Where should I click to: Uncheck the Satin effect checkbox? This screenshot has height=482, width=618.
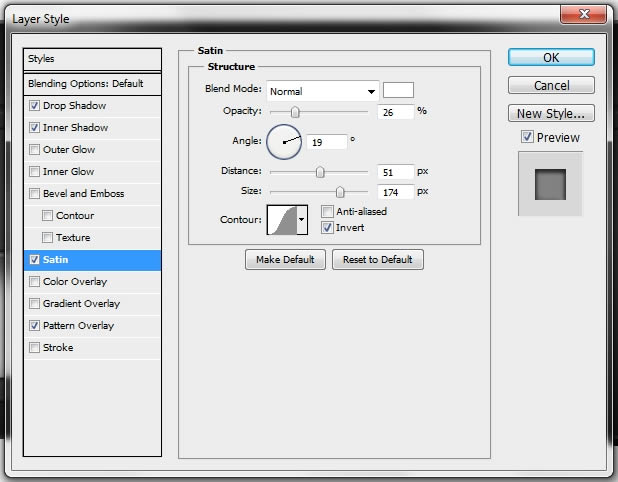pos(34,260)
